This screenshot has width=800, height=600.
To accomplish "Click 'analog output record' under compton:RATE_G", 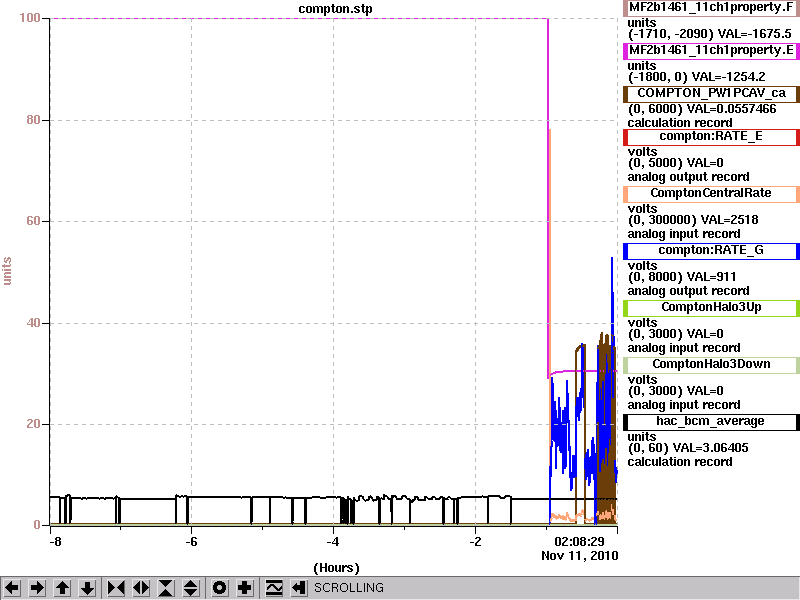I will pyautogui.click(x=688, y=291).
